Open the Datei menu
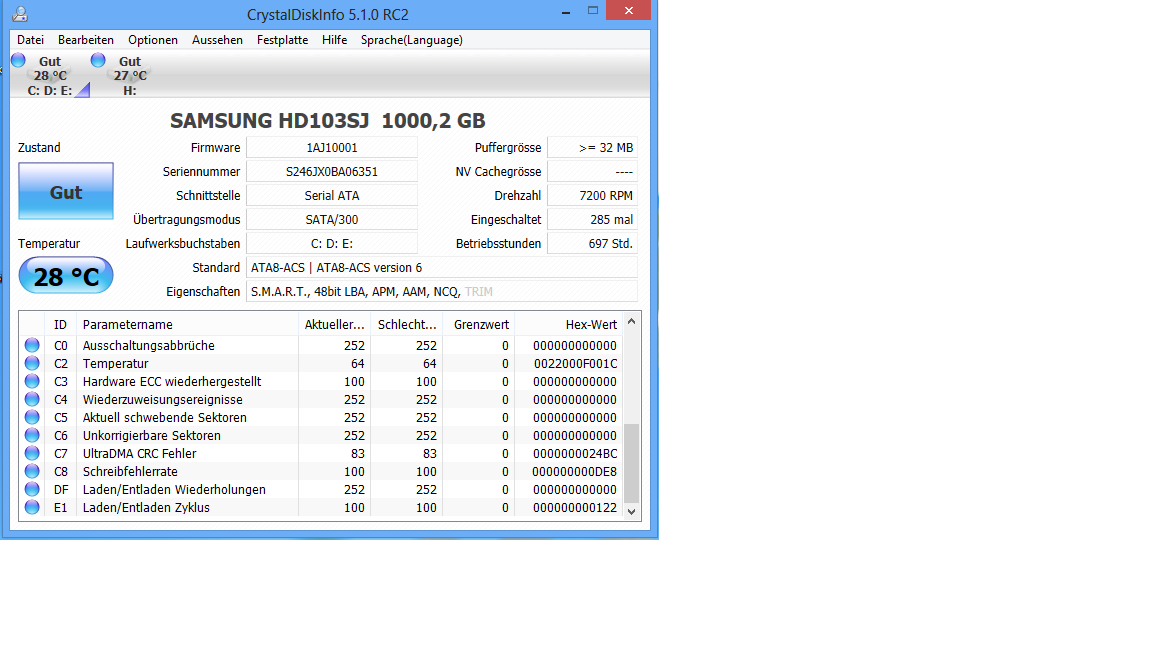This screenshot has width=1152, height=648. pyautogui.click(x=30, y=40)
